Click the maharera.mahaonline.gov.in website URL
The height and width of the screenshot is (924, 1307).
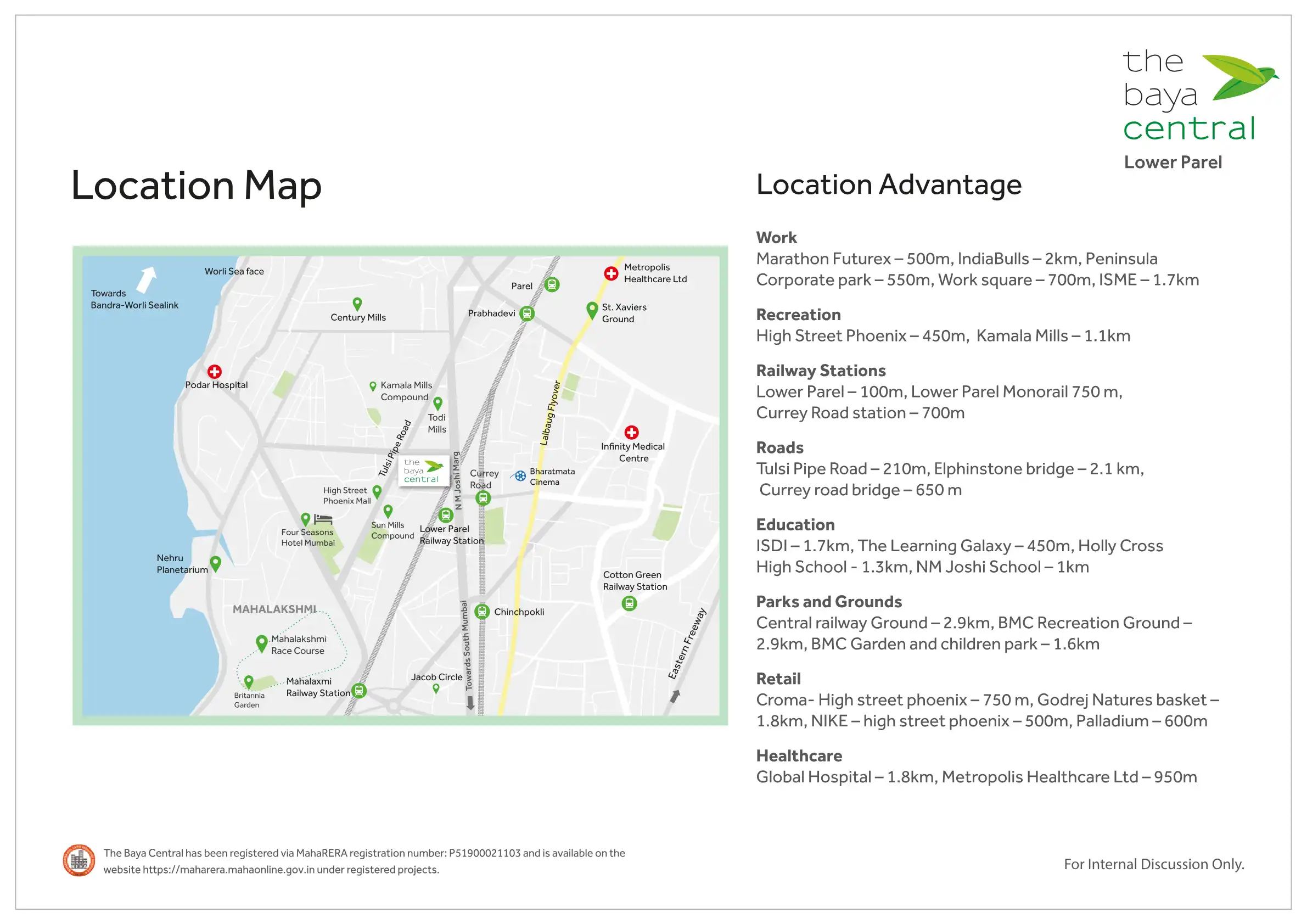pyautogui.click(x=228, y=869)
